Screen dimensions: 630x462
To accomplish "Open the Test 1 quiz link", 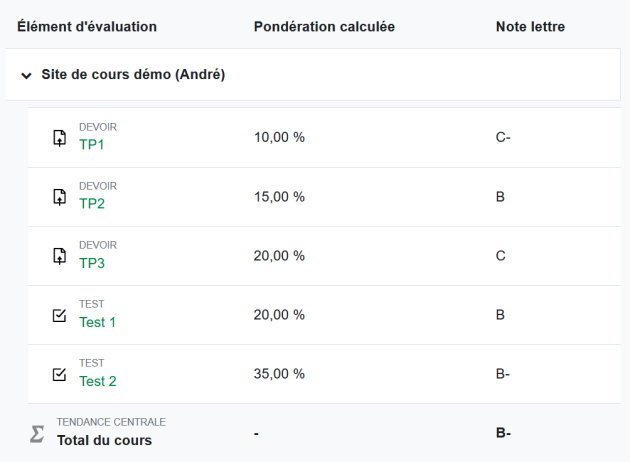I will click(x=98, y=322).
